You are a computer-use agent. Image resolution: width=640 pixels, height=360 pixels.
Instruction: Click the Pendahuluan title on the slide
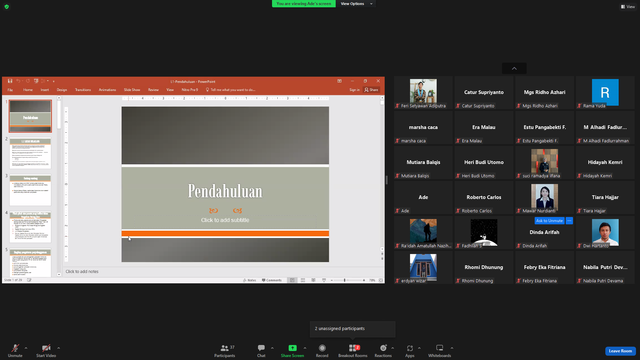click(225, 191)
